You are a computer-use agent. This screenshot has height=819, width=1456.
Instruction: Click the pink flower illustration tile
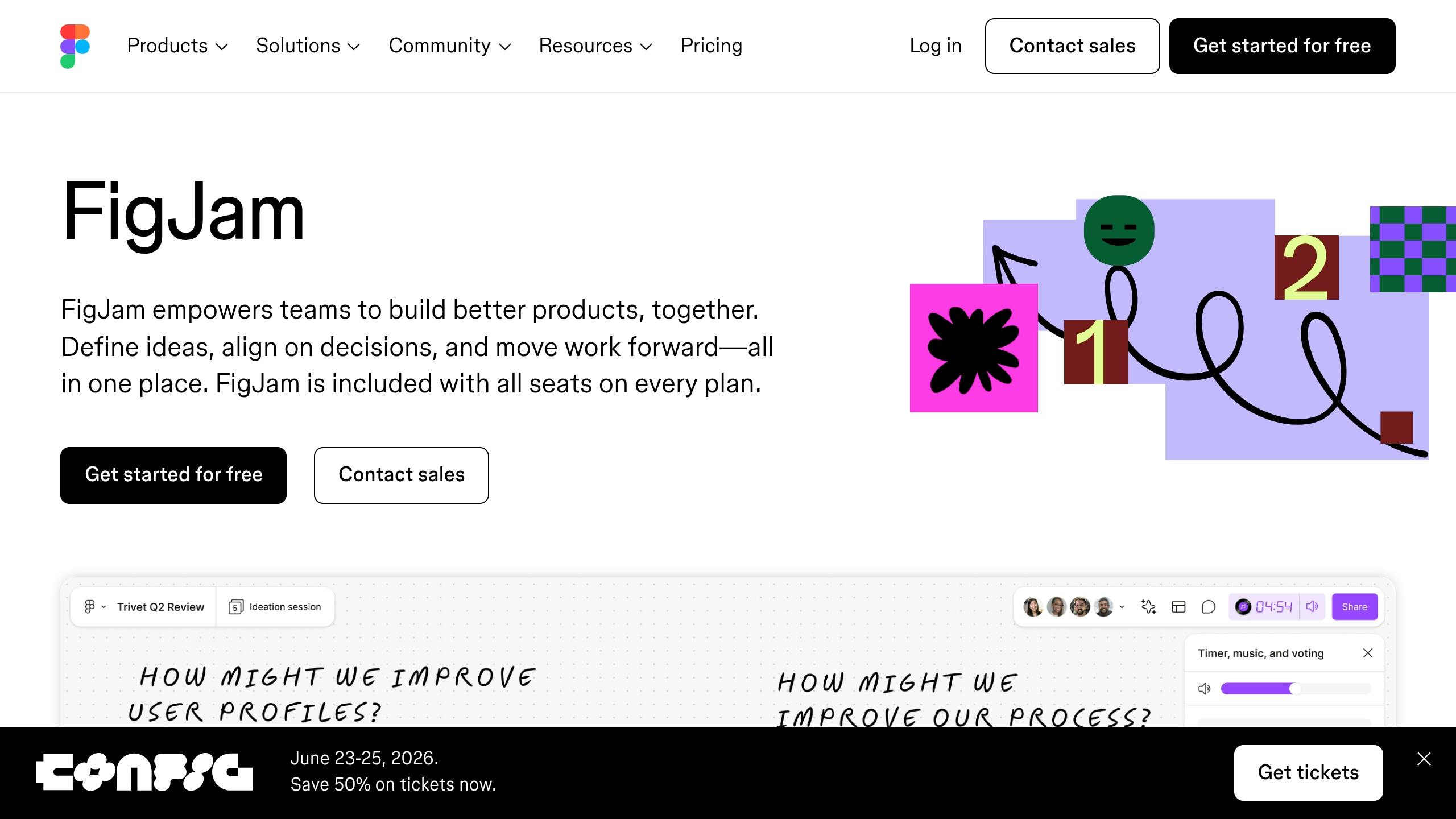coord(974,348)
